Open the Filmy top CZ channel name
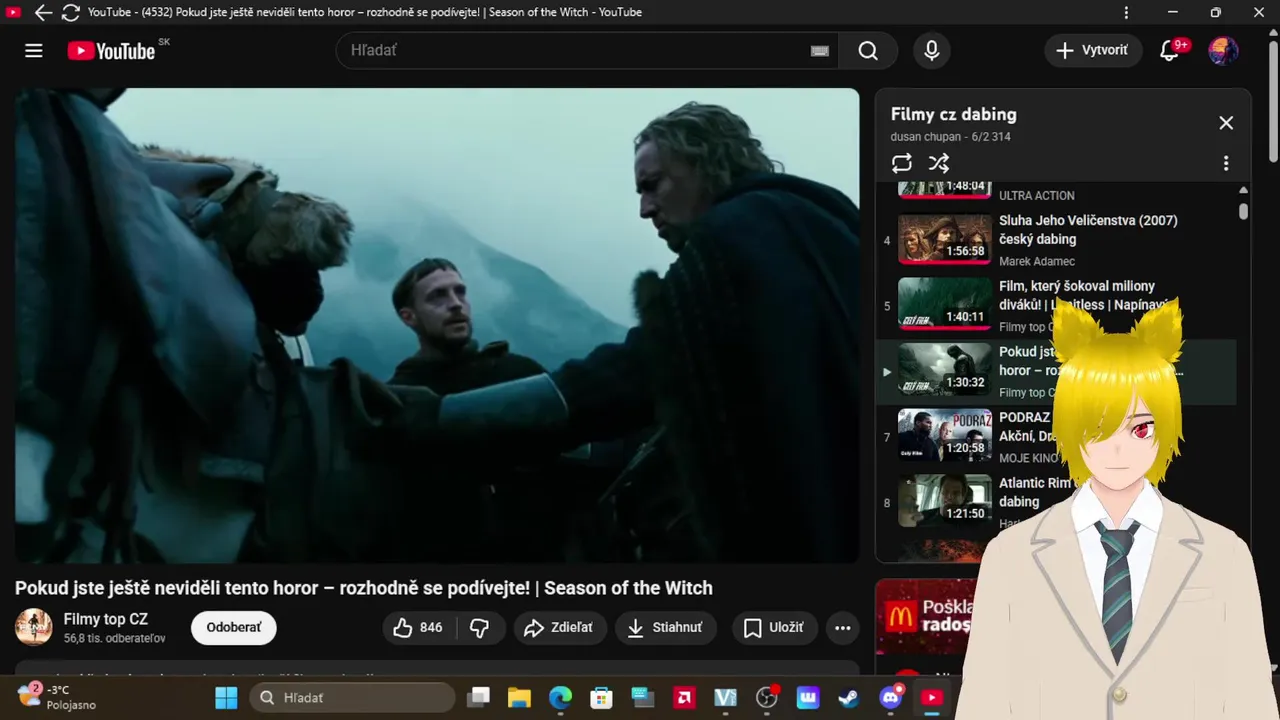1280x720 pixels. (105, 619)
